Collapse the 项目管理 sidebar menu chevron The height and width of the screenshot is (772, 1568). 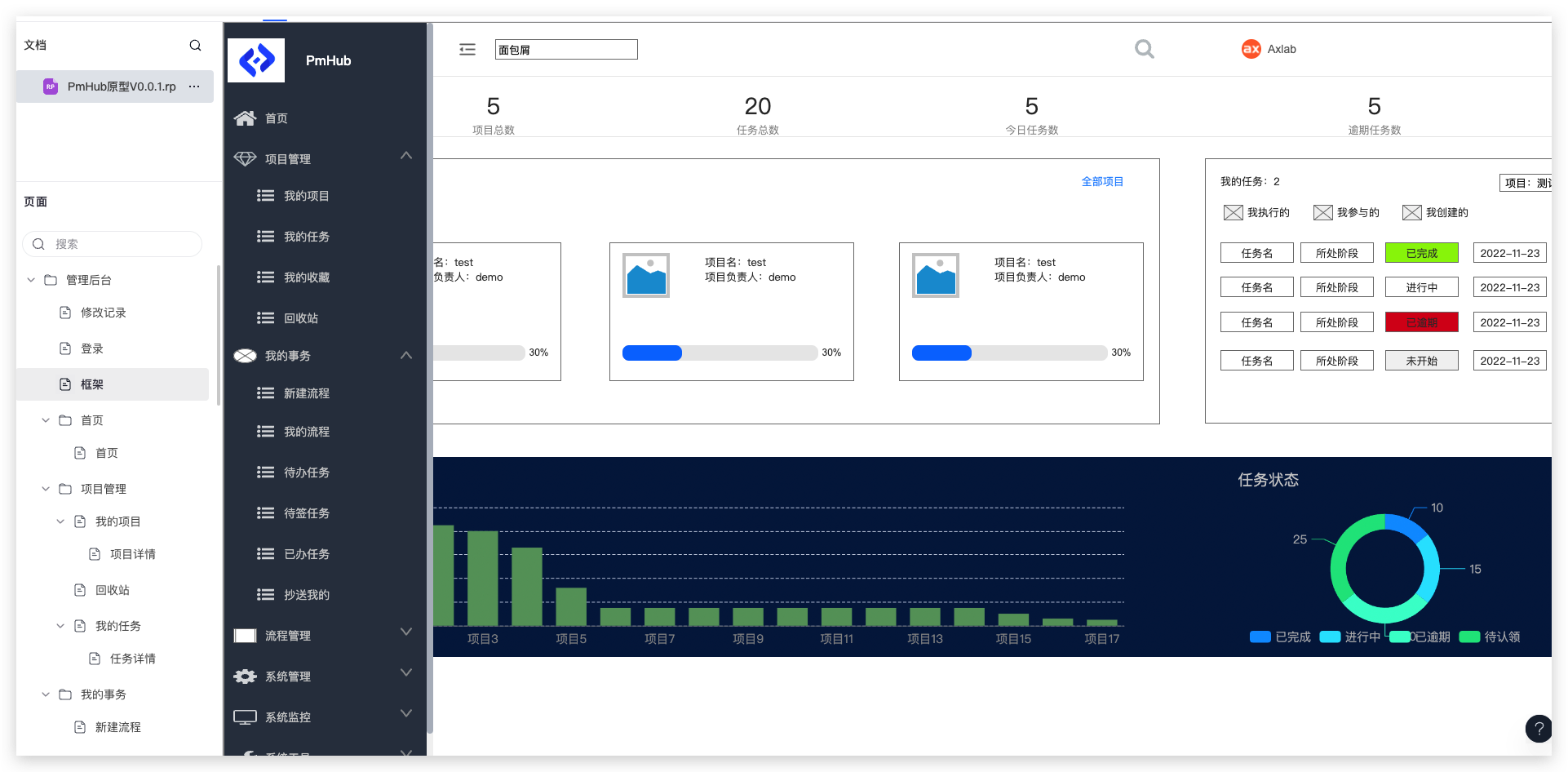click(406, 156)
